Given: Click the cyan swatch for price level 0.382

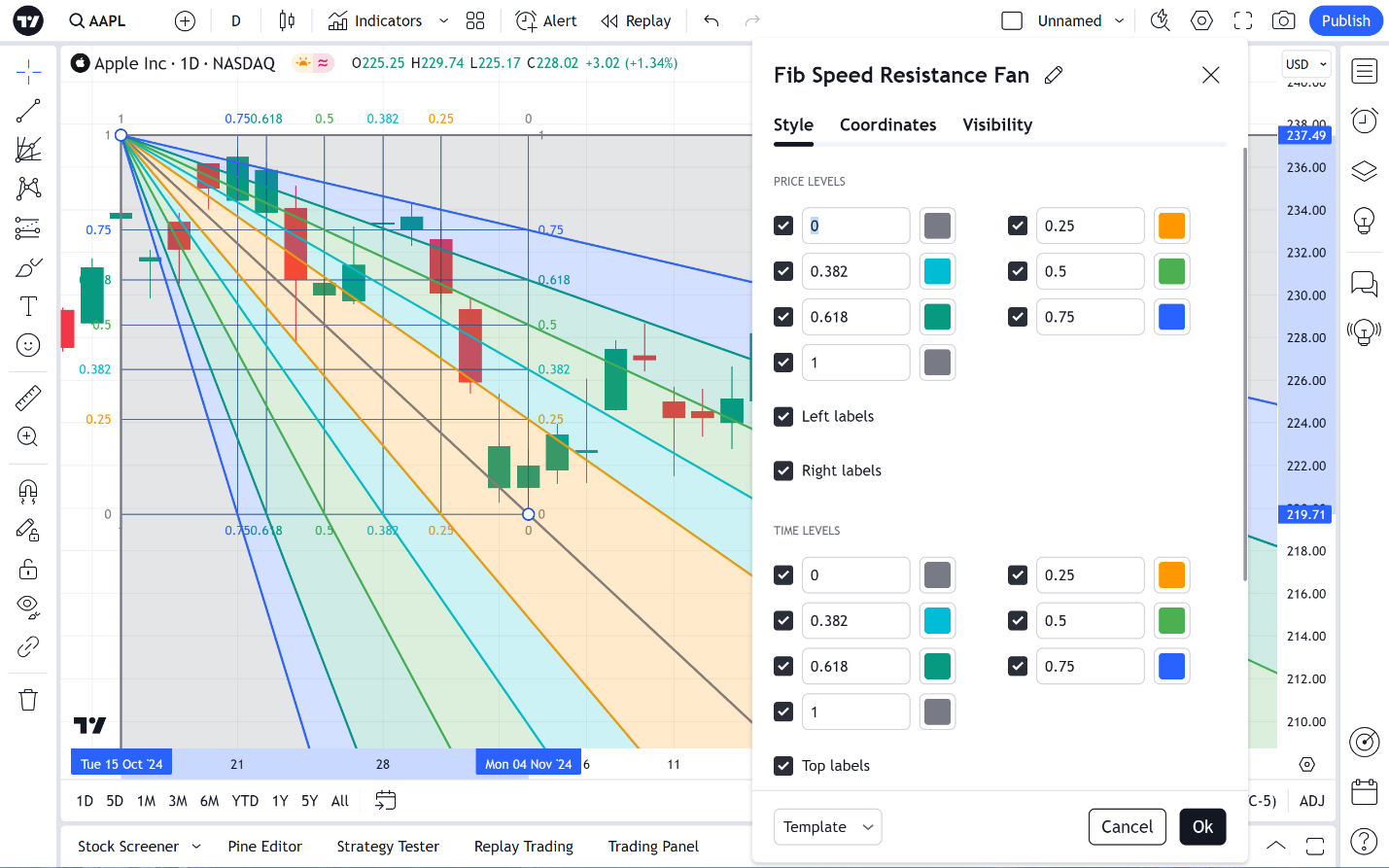Looking at the screenshot, I should point(938,271).
